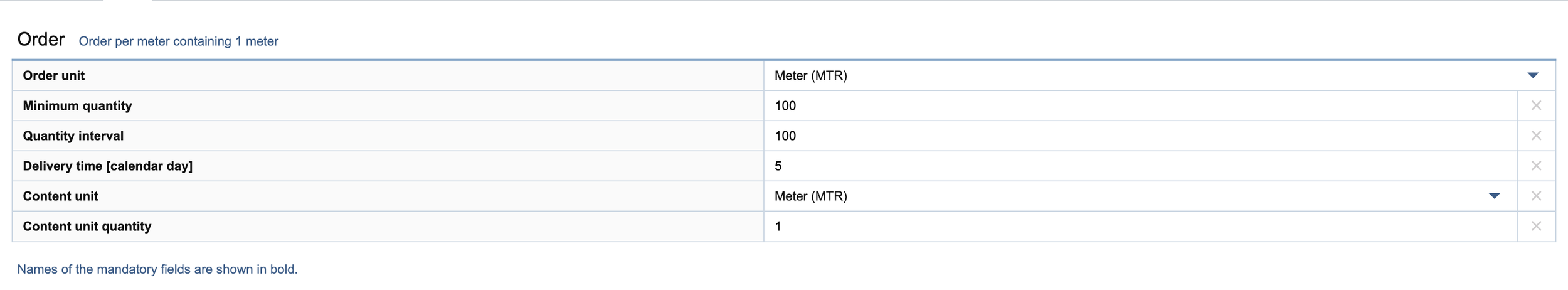Select the Order unit row label
The image size is (1568, 290).
click(x=53, y=75)
